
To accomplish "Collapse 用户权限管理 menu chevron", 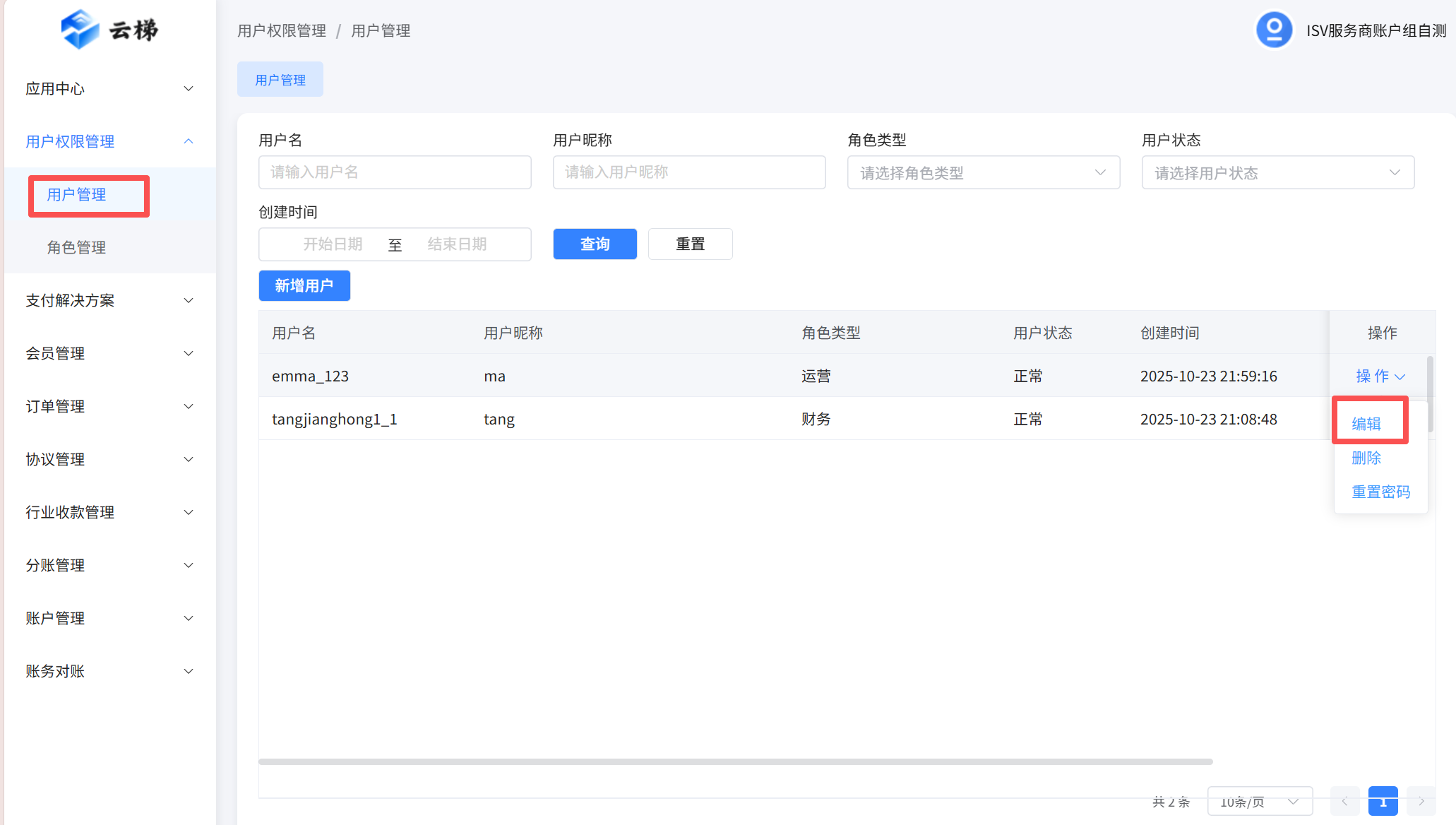I will (189, 141).
